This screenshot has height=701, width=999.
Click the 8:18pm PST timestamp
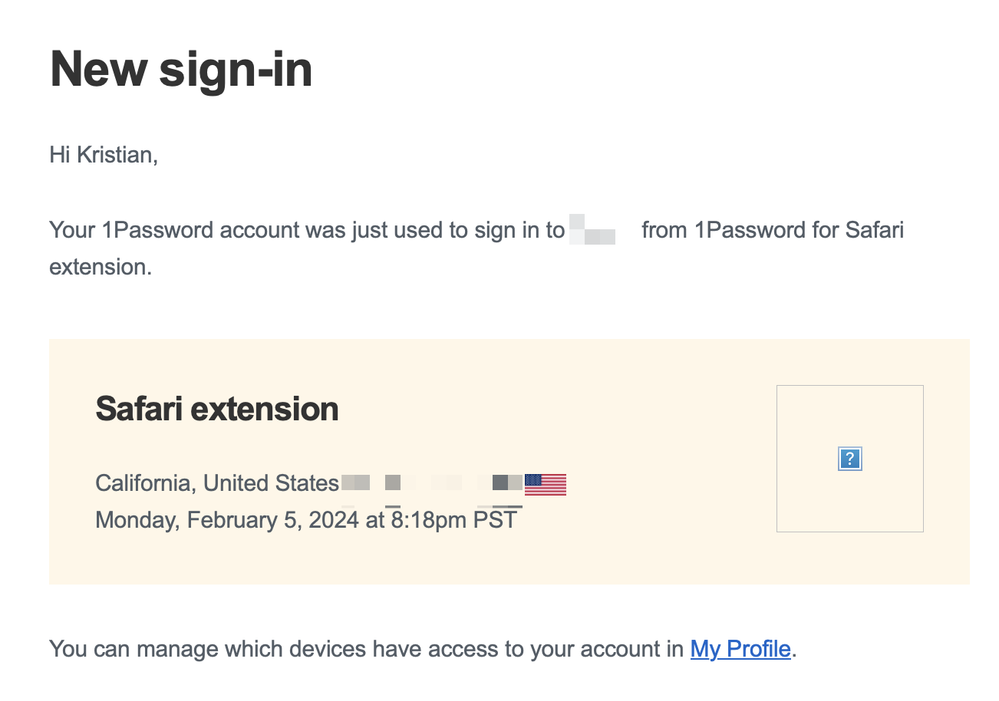(454, 520)
